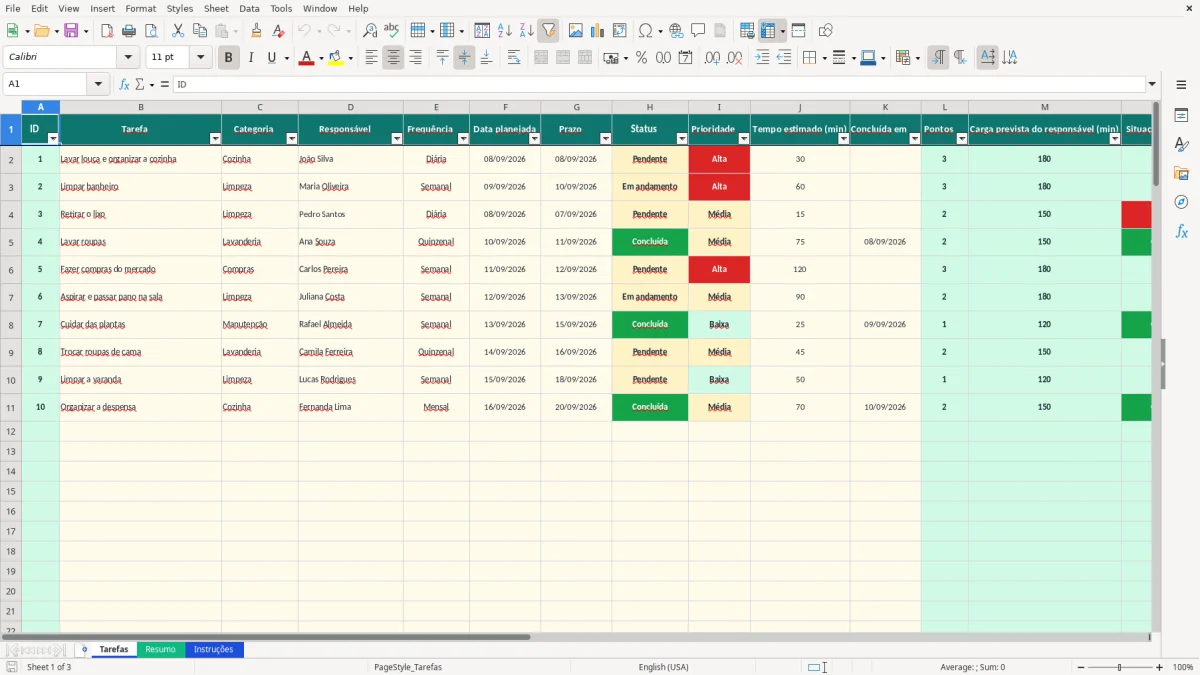Open the Function Wizard fx icon

point(124,84)
